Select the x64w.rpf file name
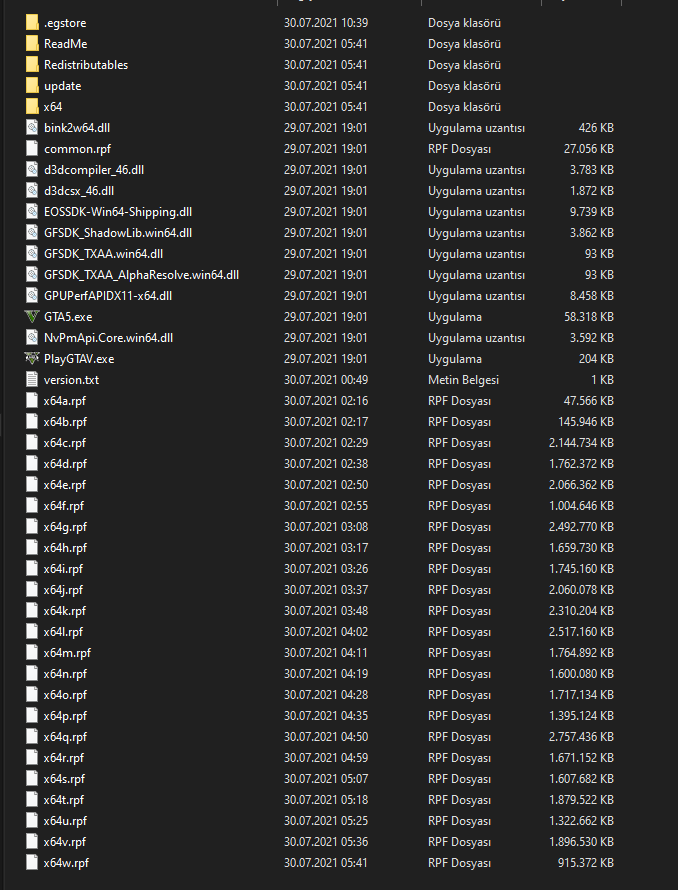 (x=66, y=863)
